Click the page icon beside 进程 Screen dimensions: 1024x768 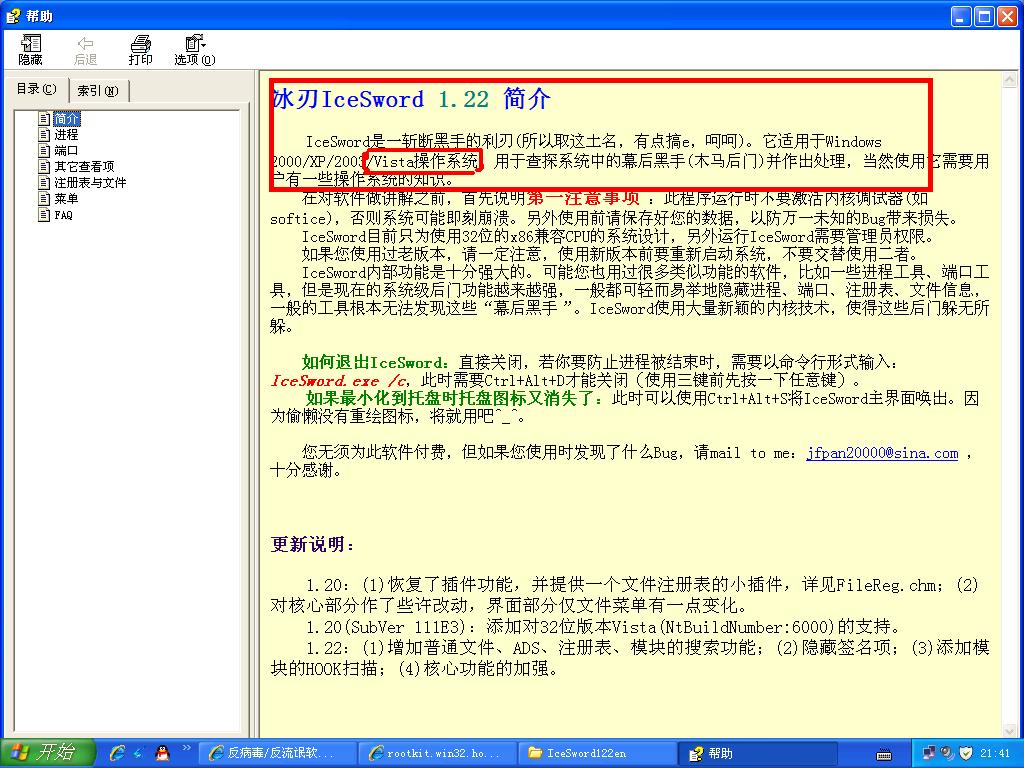[44, 135]
